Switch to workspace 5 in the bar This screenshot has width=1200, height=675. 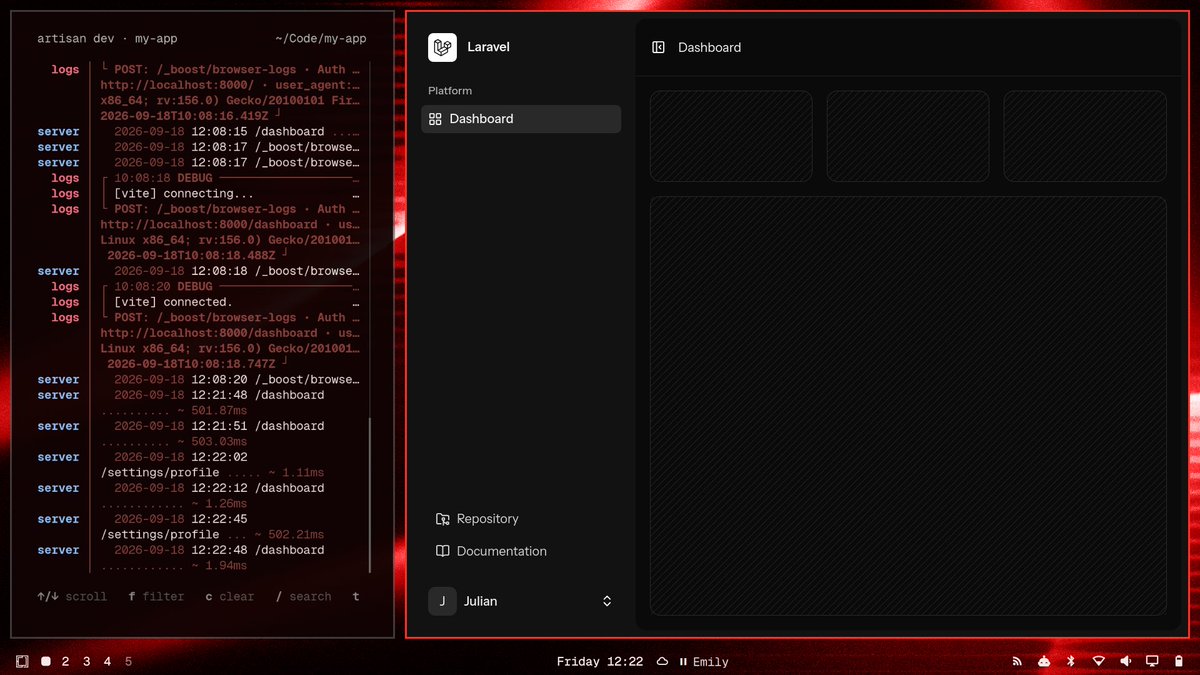coord(128,661)
